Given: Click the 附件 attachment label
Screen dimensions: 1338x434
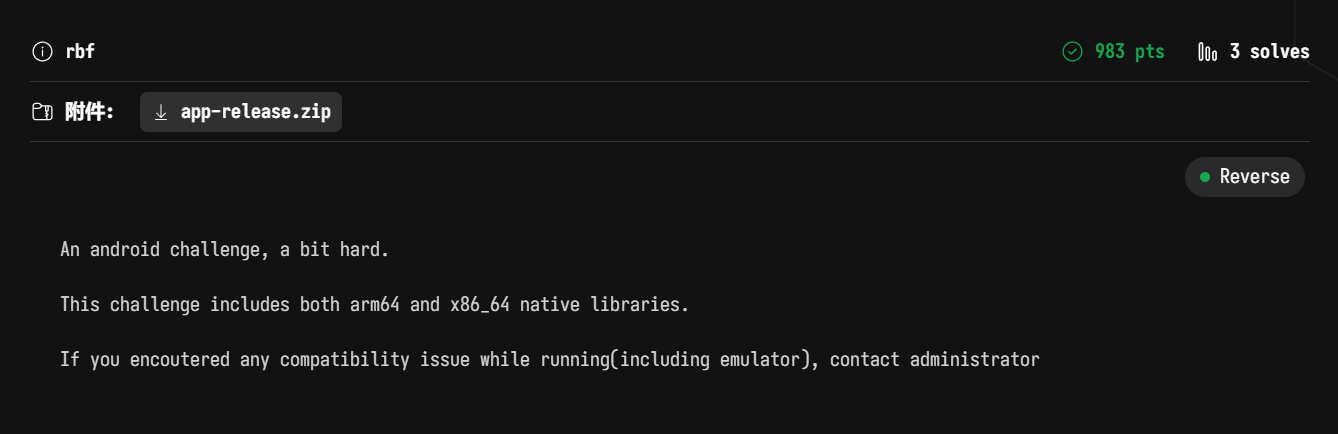Looking at the screenshot, I should coord(89,112).
